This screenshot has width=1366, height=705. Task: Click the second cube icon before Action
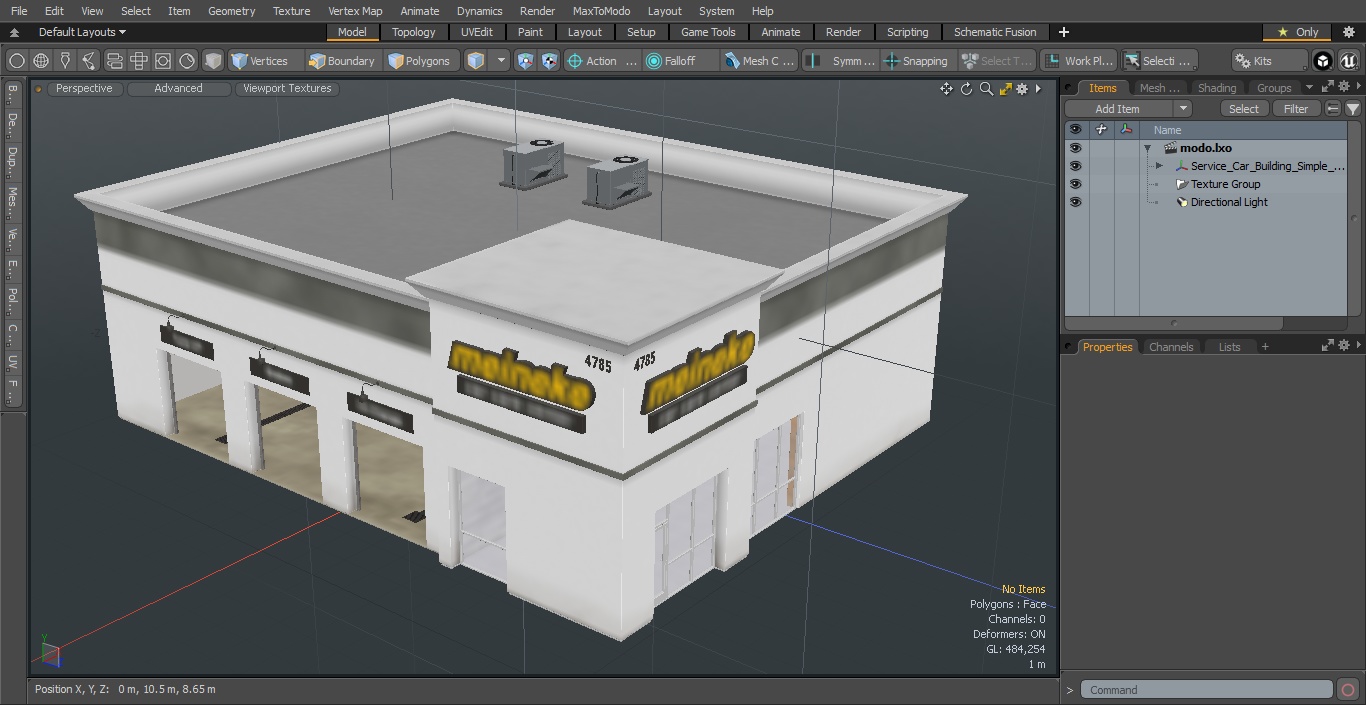tap(550, 61)
